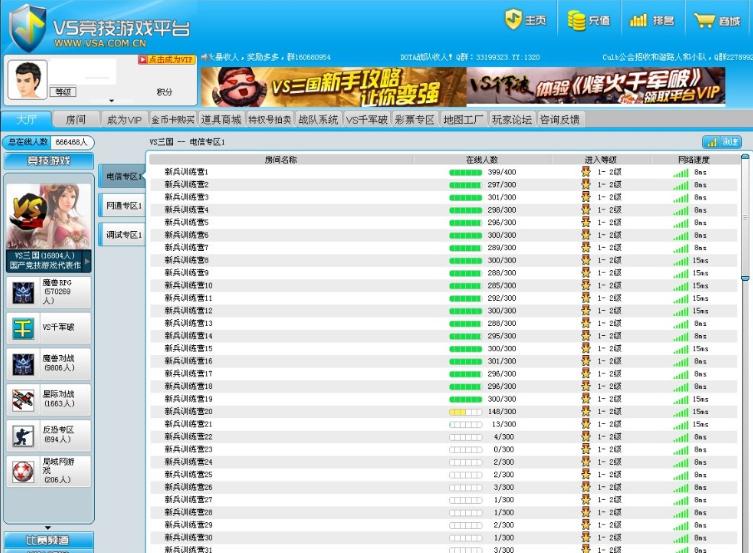This screenshot has height=553, width=753.
Task: Open the 地图工厂 tab
Action: (464, 120)
